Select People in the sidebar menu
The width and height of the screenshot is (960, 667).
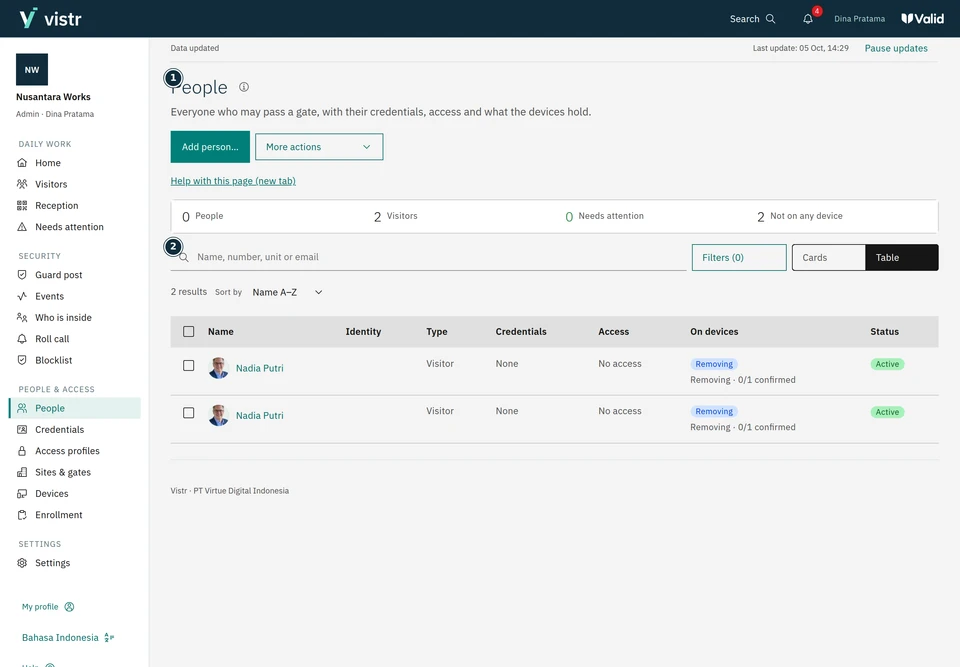tap(75, 409)
